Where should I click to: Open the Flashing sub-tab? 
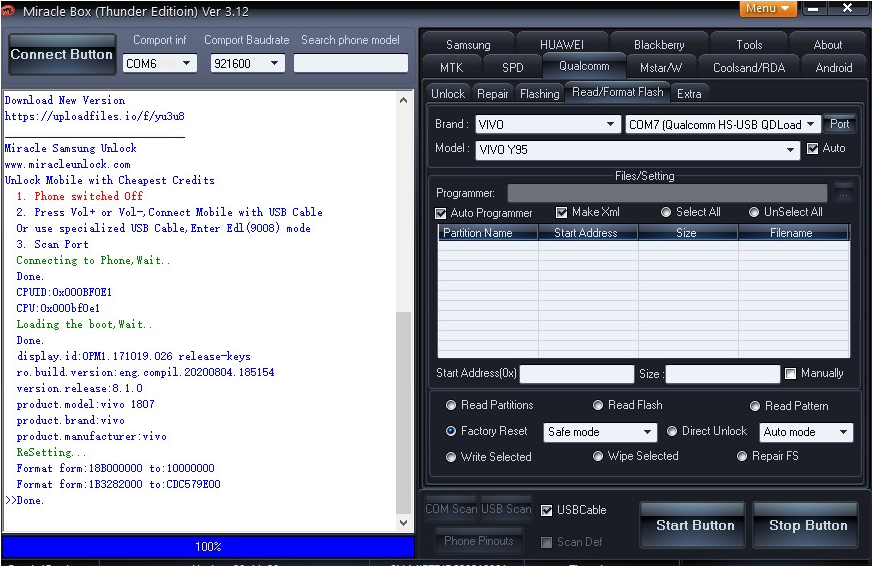(539, 94)
